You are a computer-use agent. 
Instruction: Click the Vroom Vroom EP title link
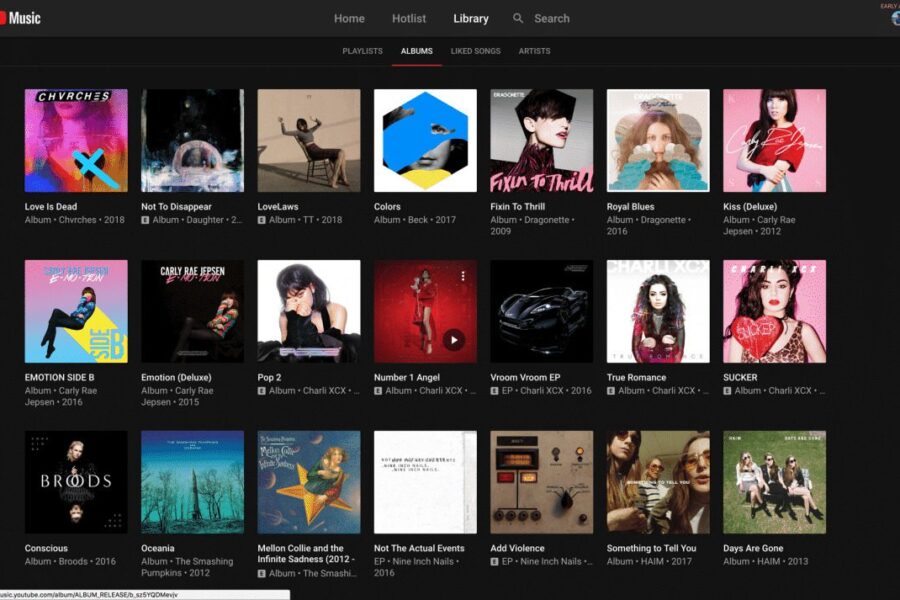click(x=525, y=378)
